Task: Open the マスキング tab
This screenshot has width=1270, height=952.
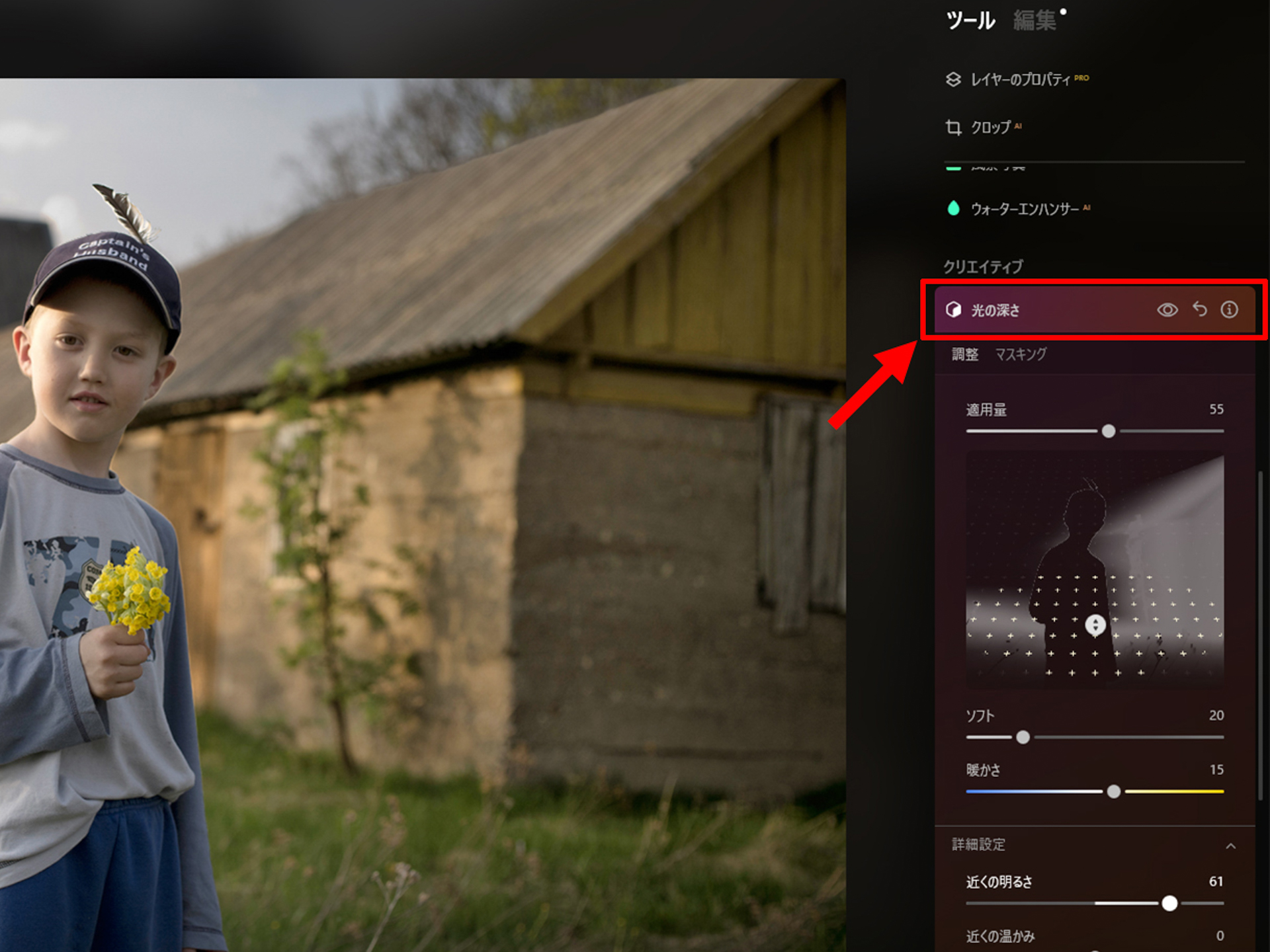Action: point(1021,354)
